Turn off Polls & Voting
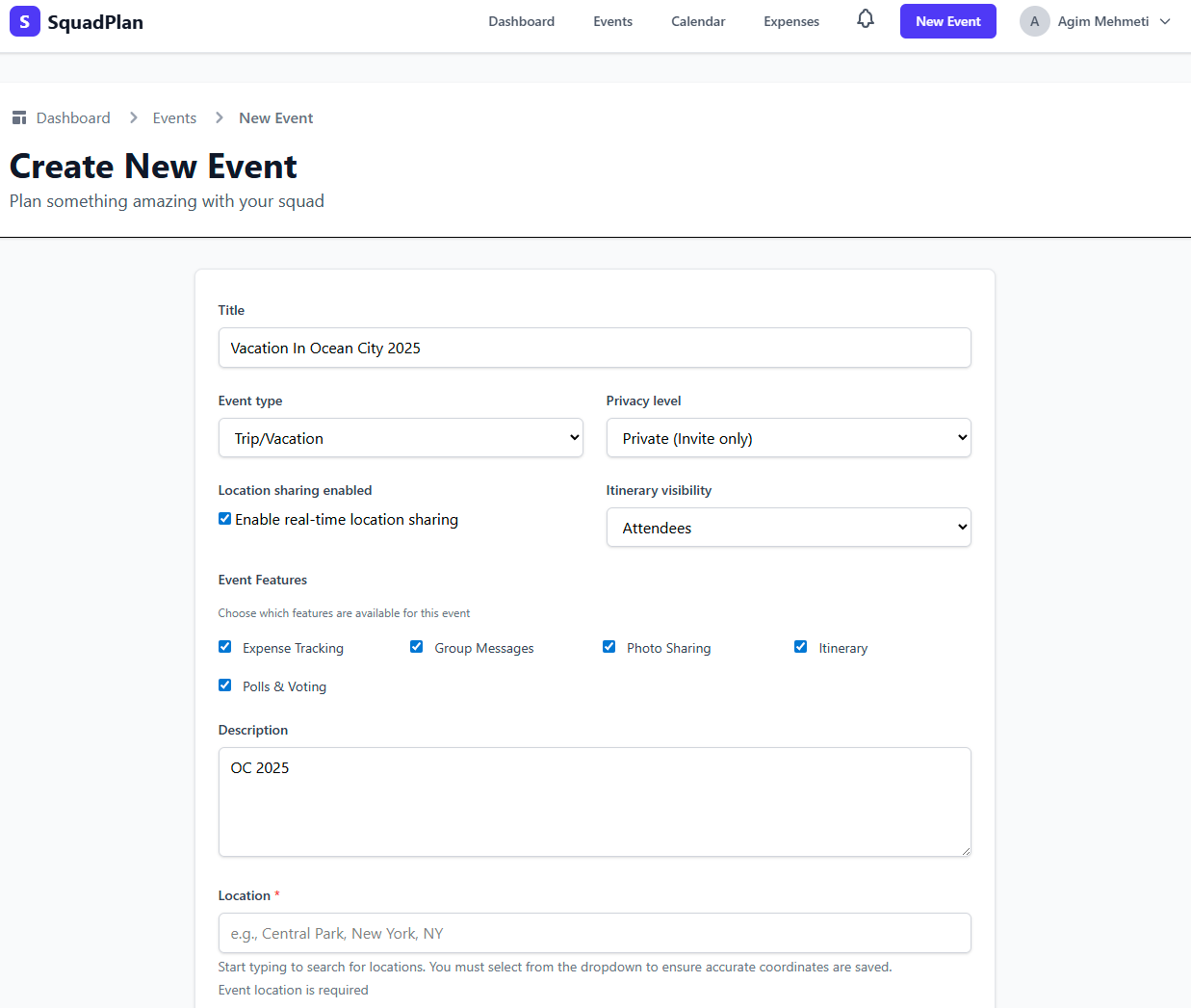Image resolution: width=1191 pixels, height=1008 pixels. pos(224,685)
